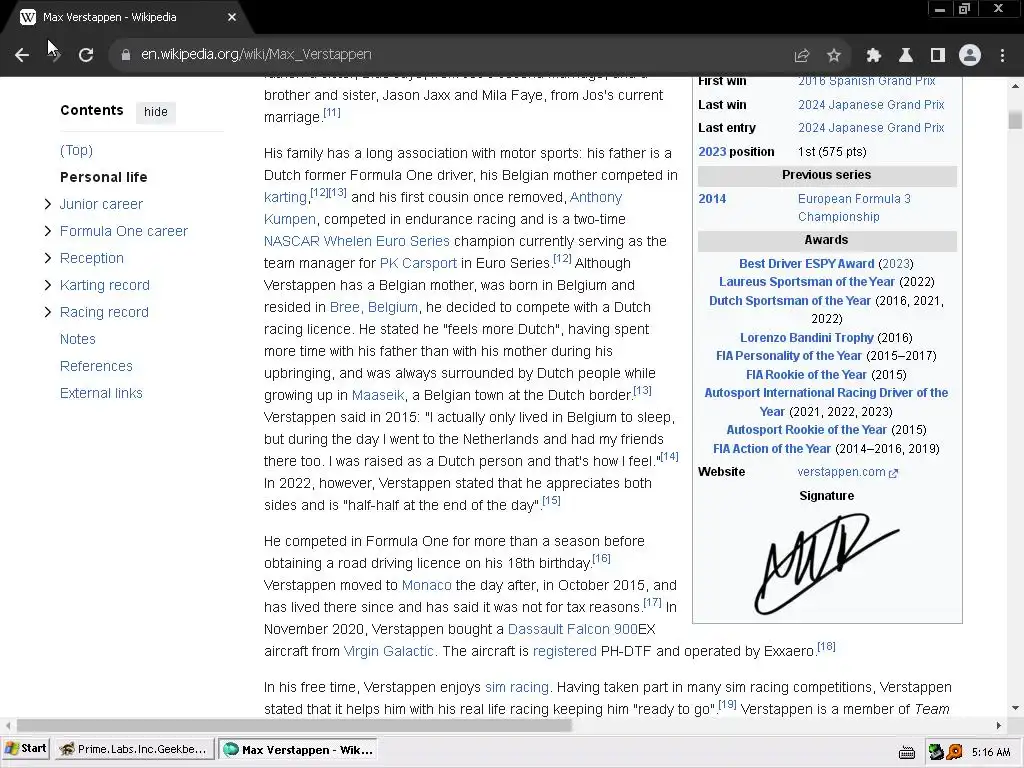This screenshot has height=768, width=1024.
Task: Visit verstappen.com website link
Action: point(847,472)
